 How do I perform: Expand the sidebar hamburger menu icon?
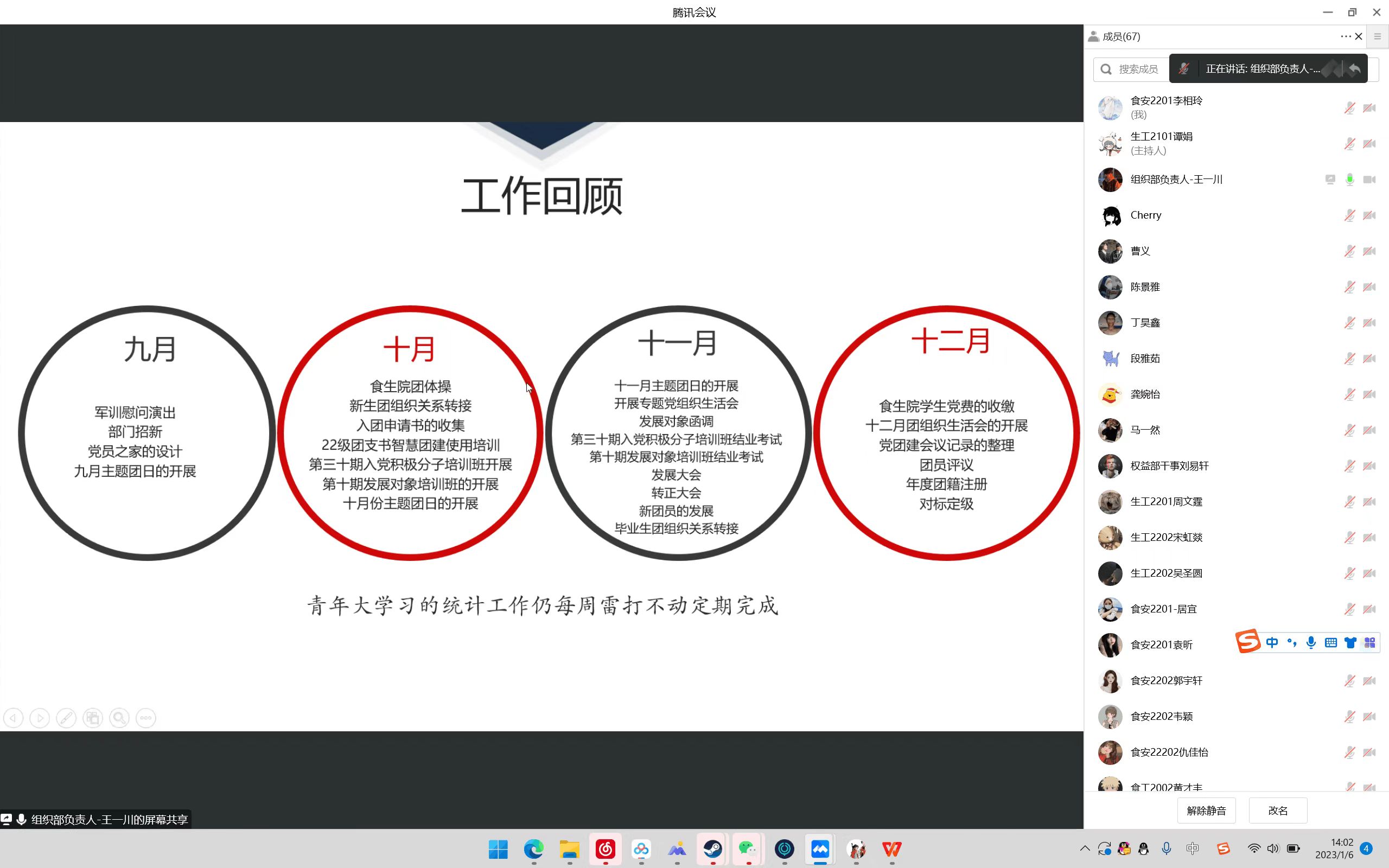(x=1378, y=36)
